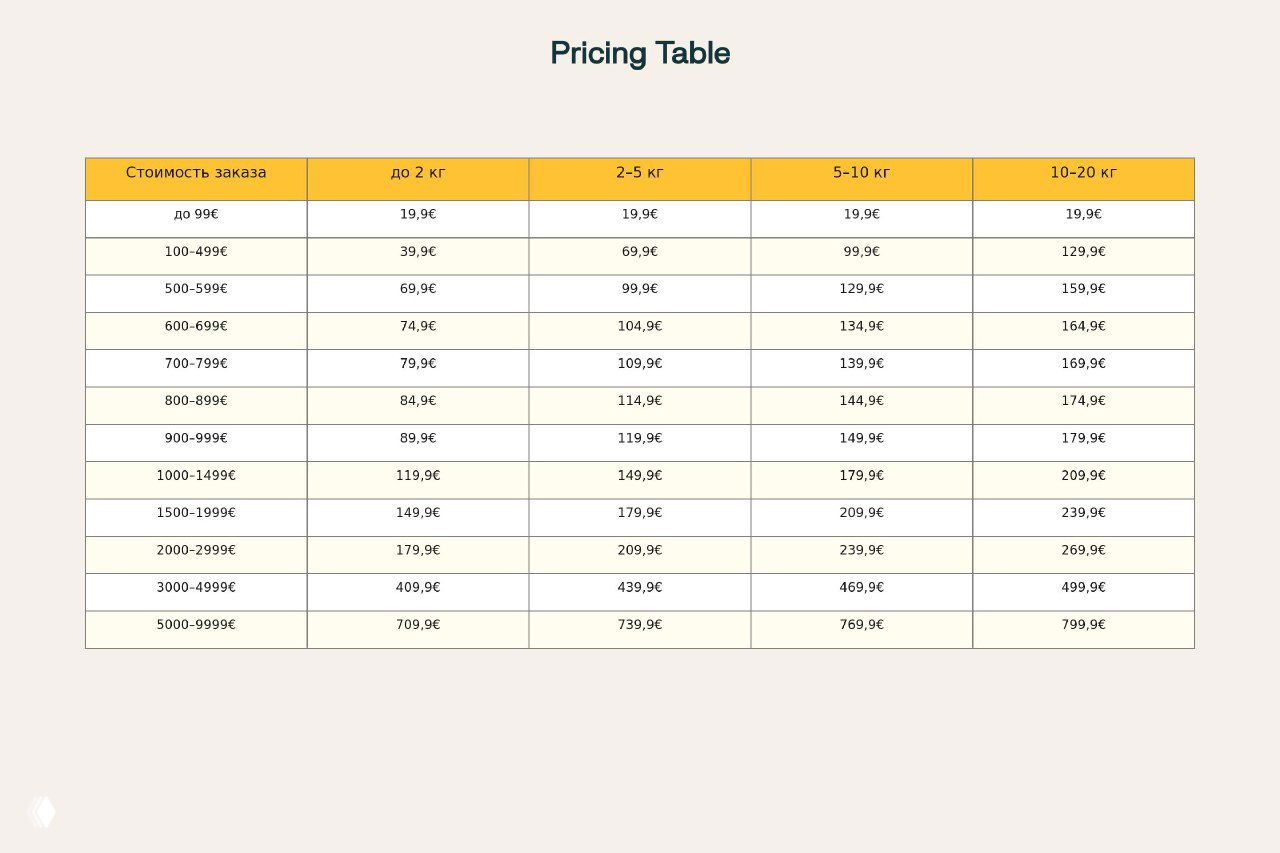Select the '1000–1499€' row label

(x=196, y=476)
